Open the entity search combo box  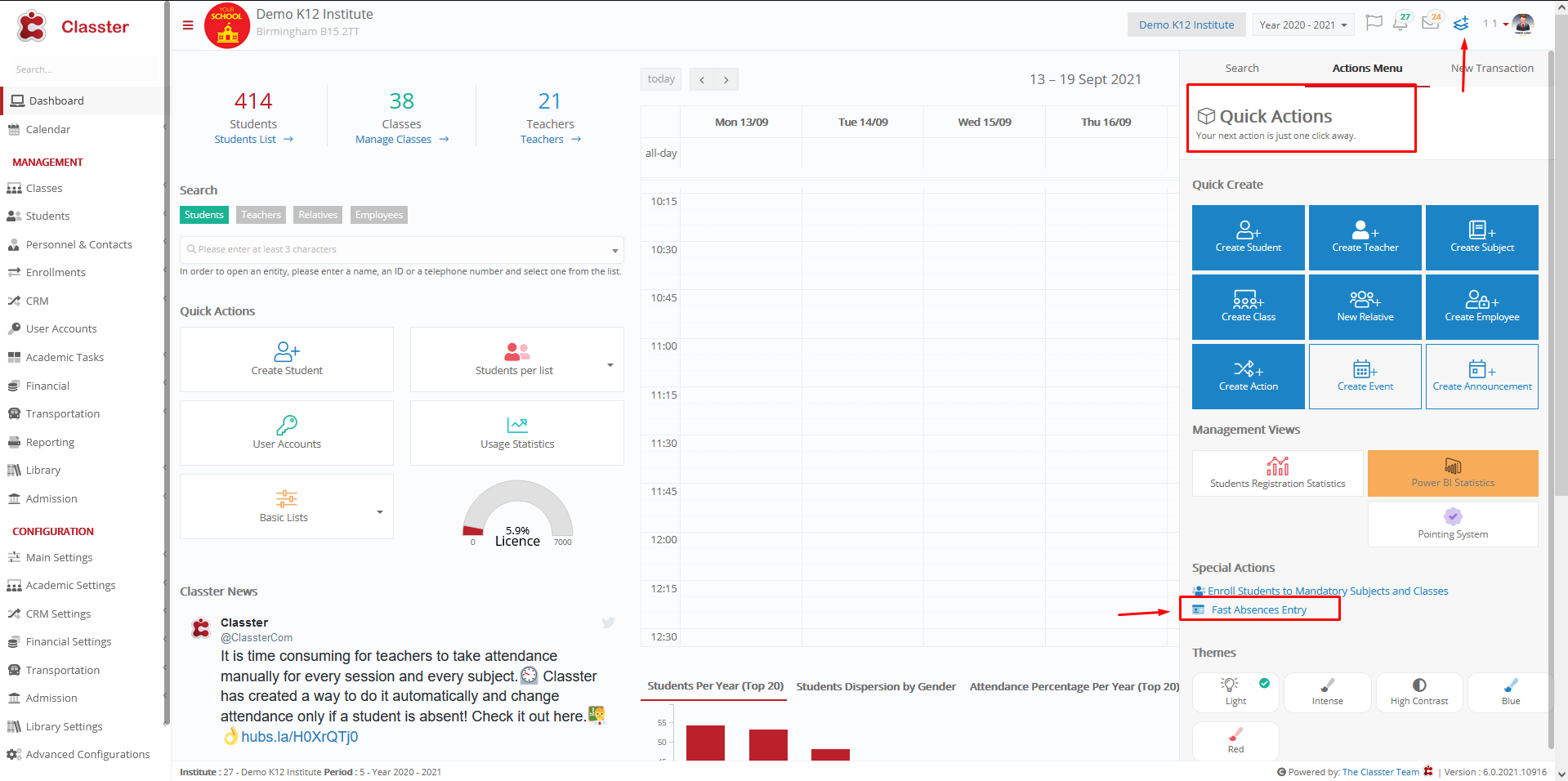[x=401, y=249]
